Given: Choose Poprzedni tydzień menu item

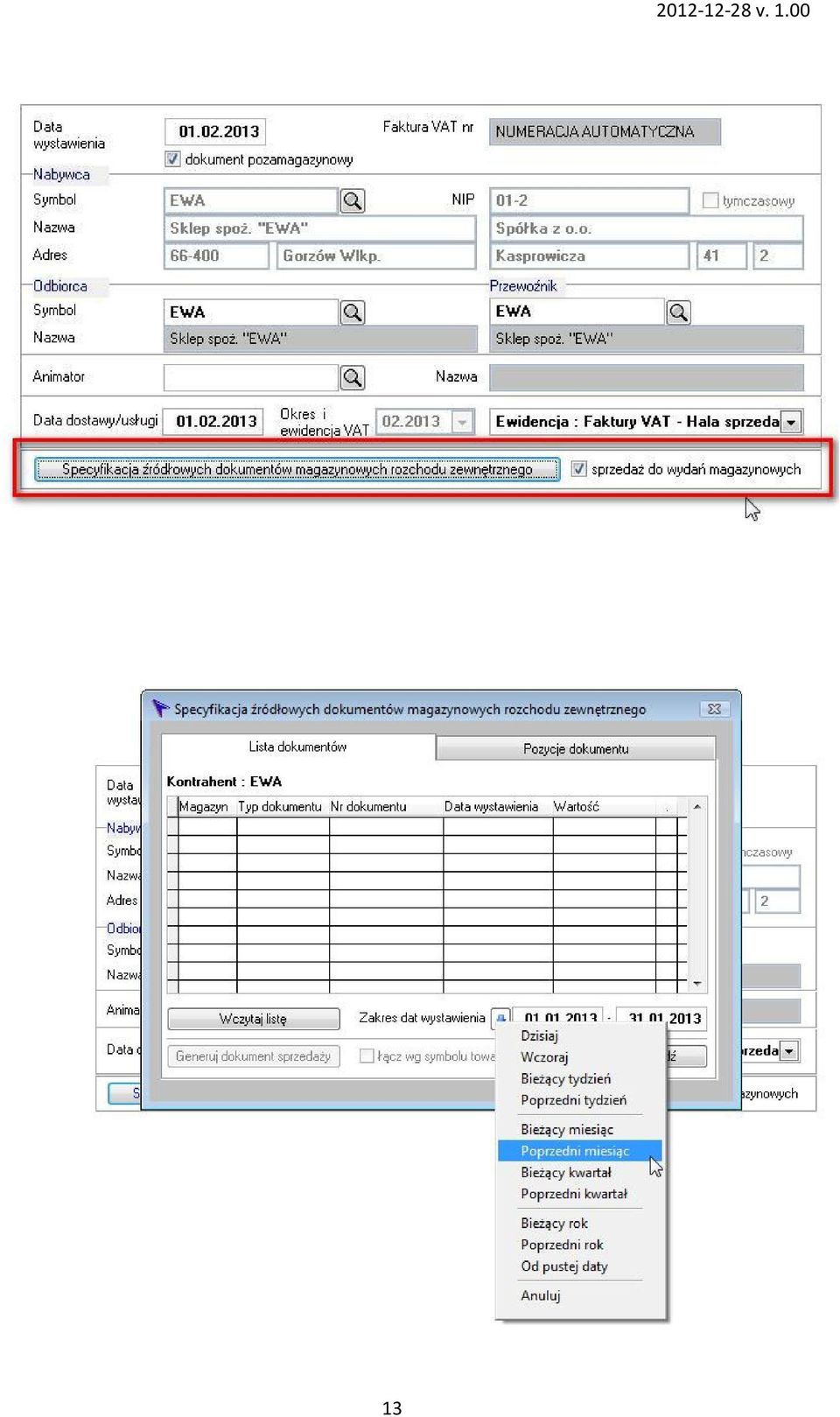Looking at the screenshot, I should (x=573, y=1100).
